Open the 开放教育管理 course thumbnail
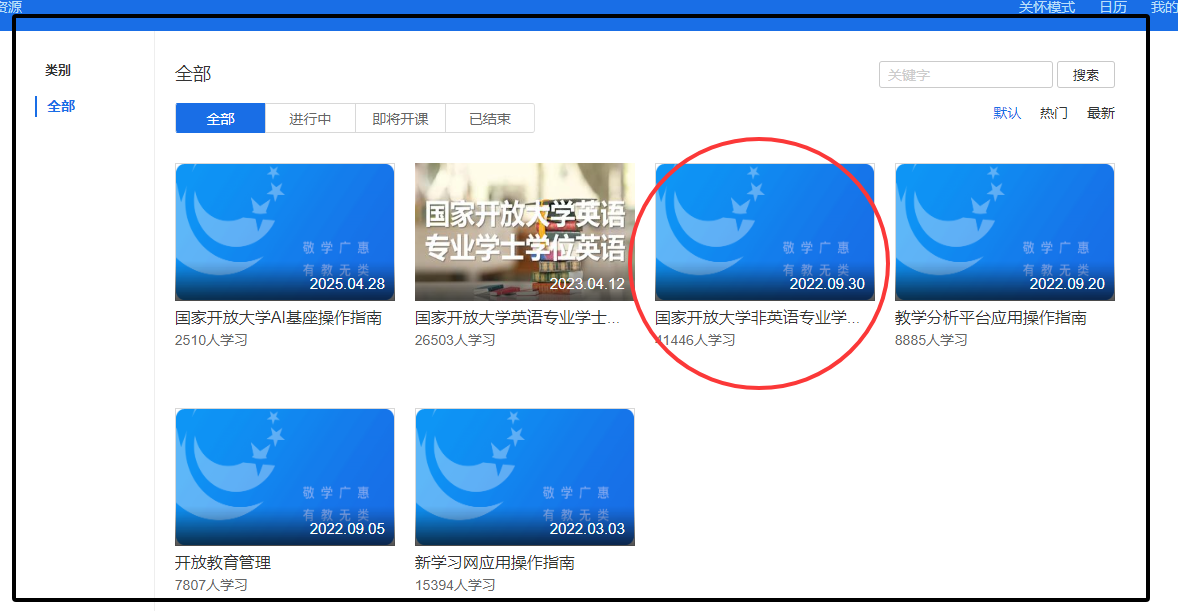 tap(284, 476)
